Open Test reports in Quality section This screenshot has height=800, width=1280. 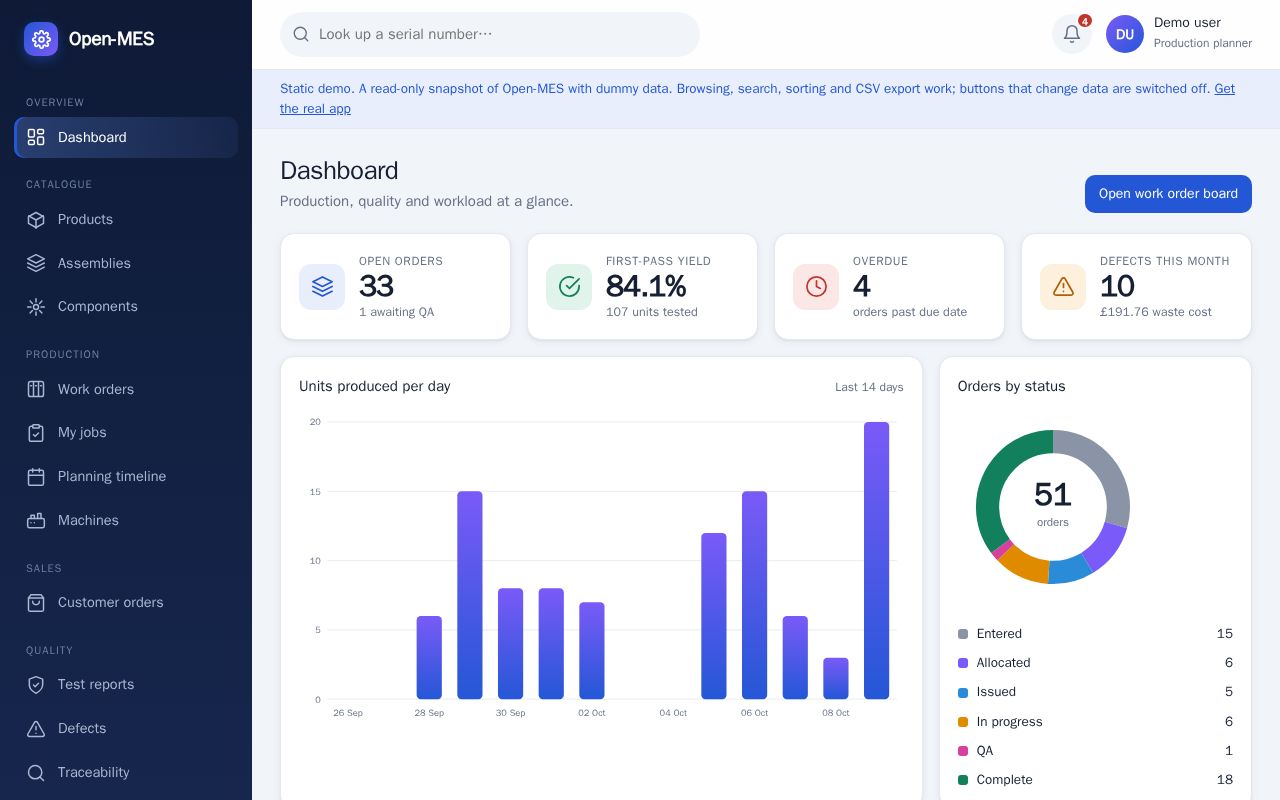pos(126,684)
